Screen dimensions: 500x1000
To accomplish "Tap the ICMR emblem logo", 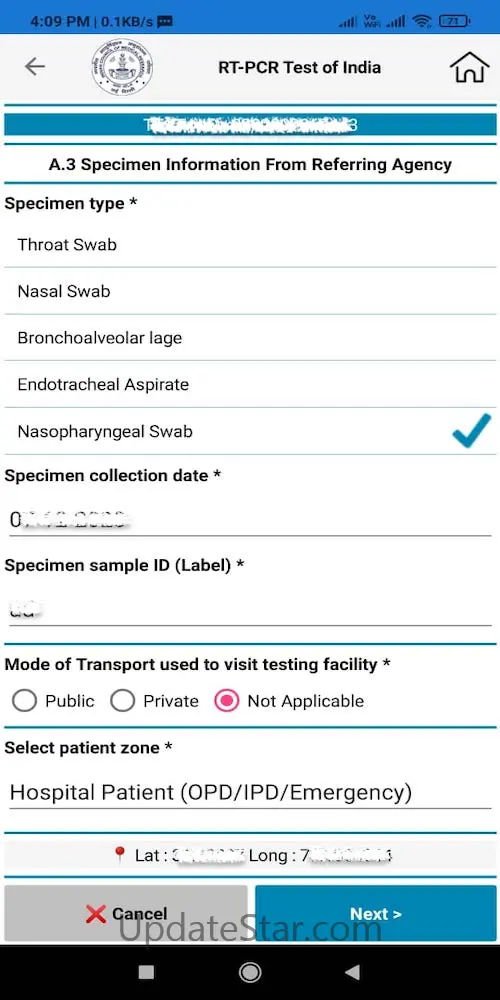I will tap(122, 67).
